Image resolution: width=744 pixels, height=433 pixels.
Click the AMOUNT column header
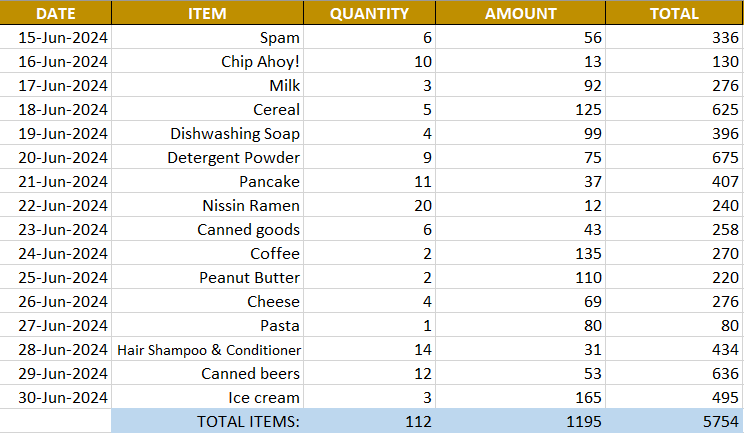pyautogui.click(x=520, y=13)
